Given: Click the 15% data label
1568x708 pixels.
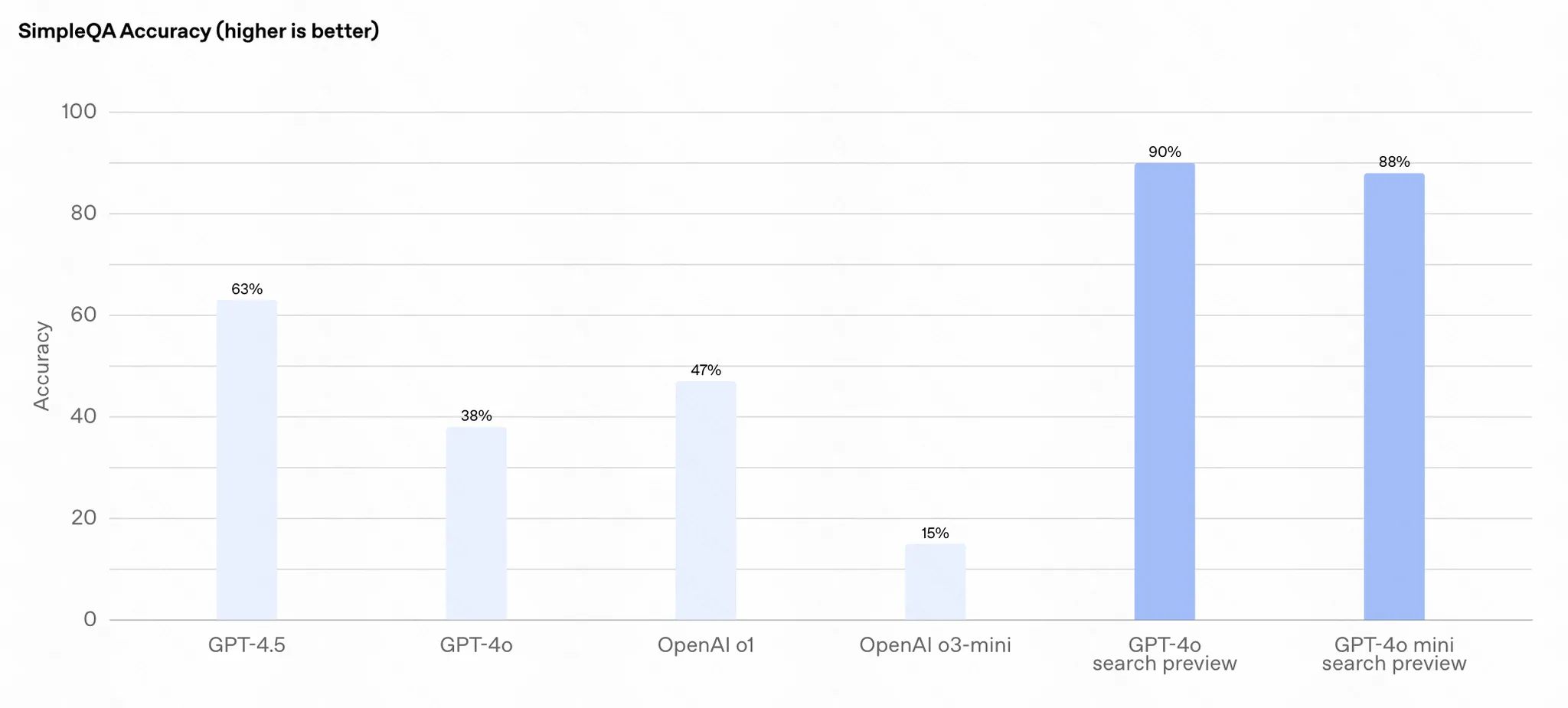Looking at the screenshot, I should (935, 533).
